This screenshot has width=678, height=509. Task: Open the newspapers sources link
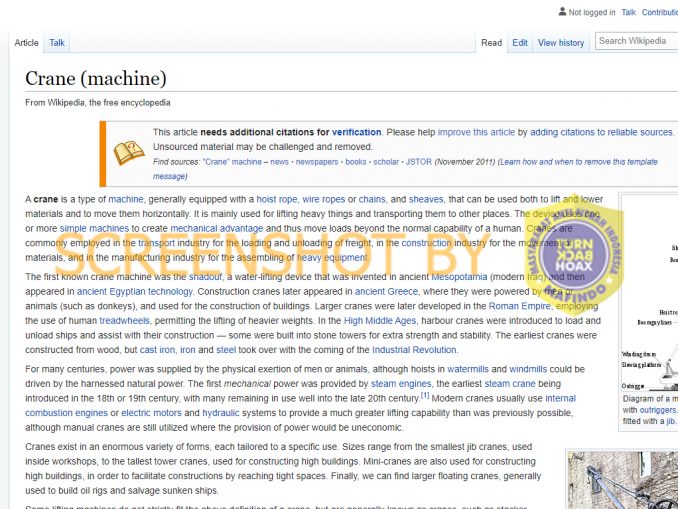coord(317,162)
